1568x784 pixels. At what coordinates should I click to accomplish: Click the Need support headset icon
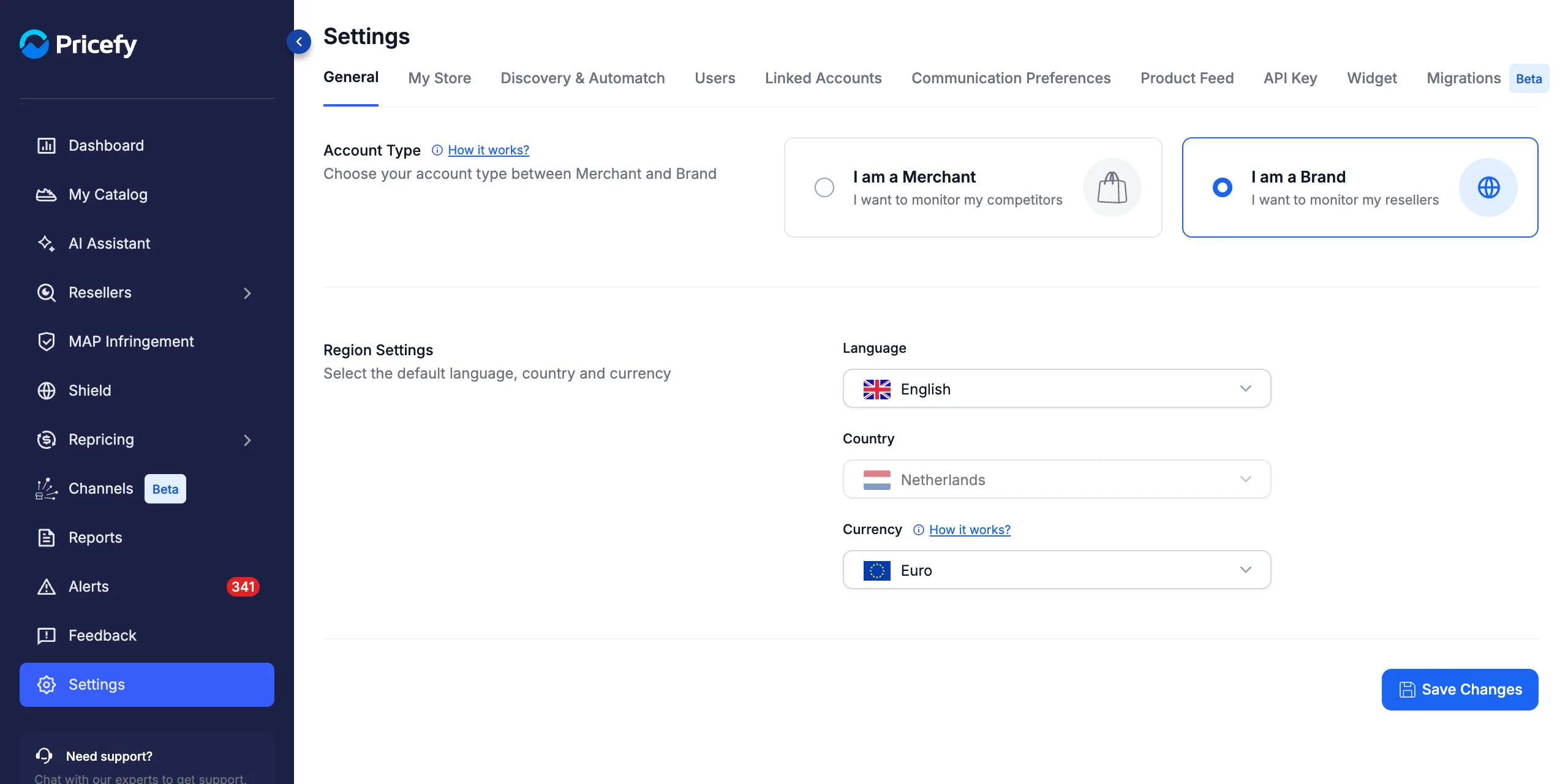click(x=44, y=756)
